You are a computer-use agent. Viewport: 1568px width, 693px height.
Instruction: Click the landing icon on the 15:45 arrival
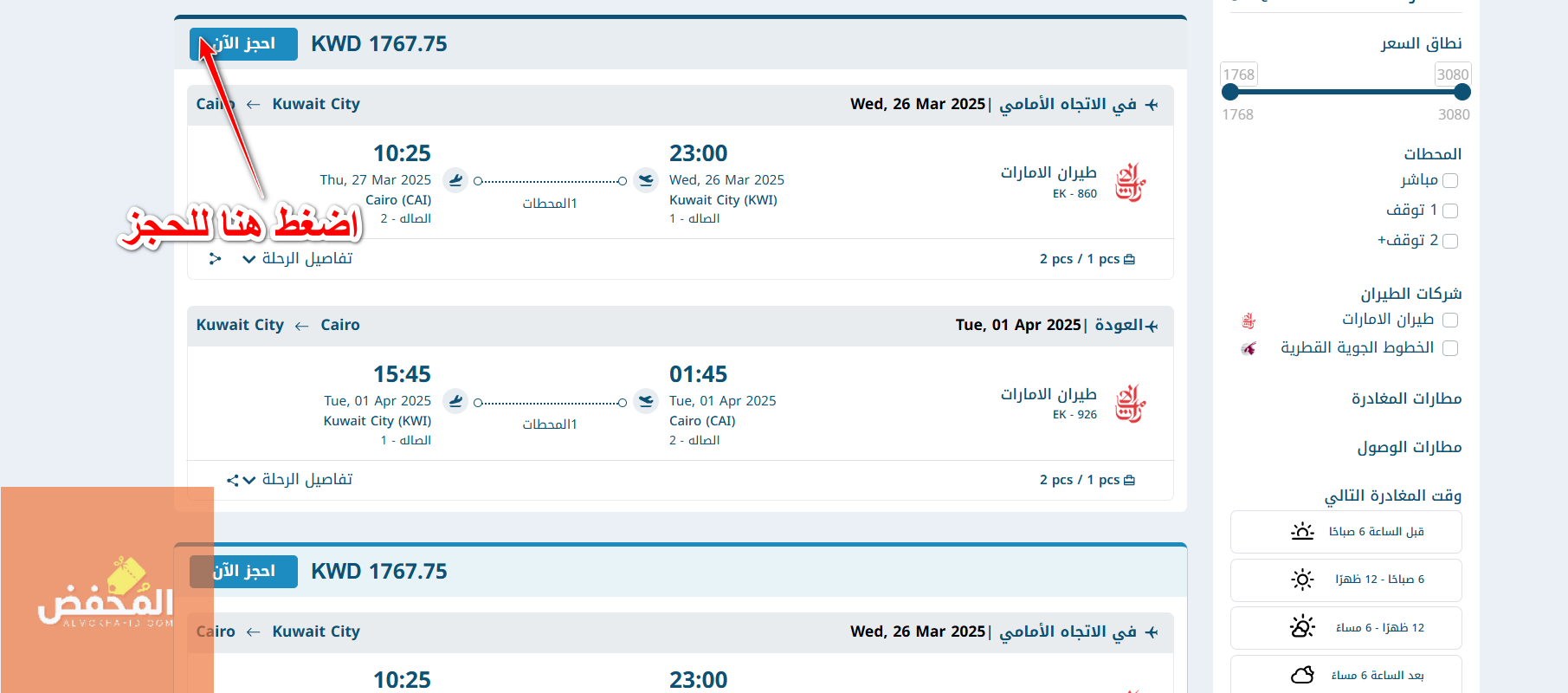[455, 401]
